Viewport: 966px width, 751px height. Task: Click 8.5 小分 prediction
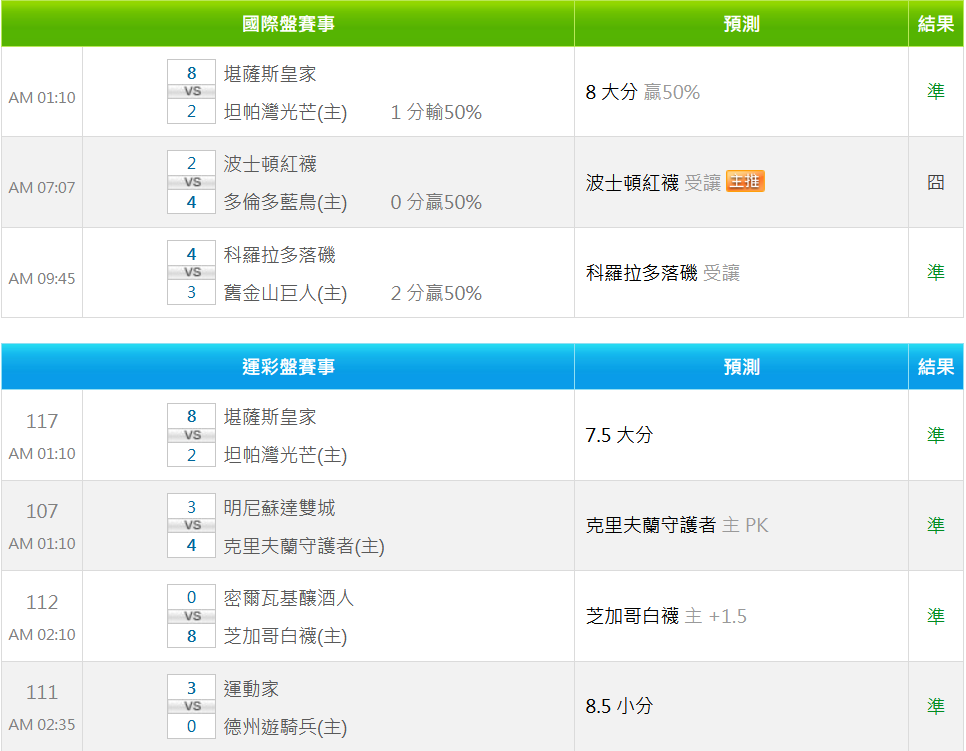[x=619, y=706]
